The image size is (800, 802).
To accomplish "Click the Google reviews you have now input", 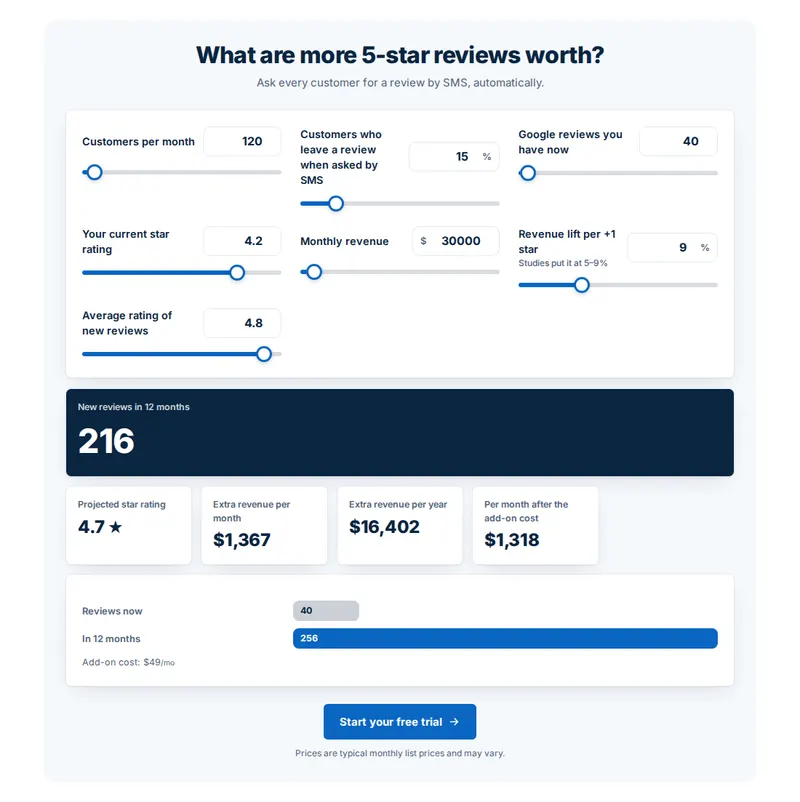I will tap(678, 142).
